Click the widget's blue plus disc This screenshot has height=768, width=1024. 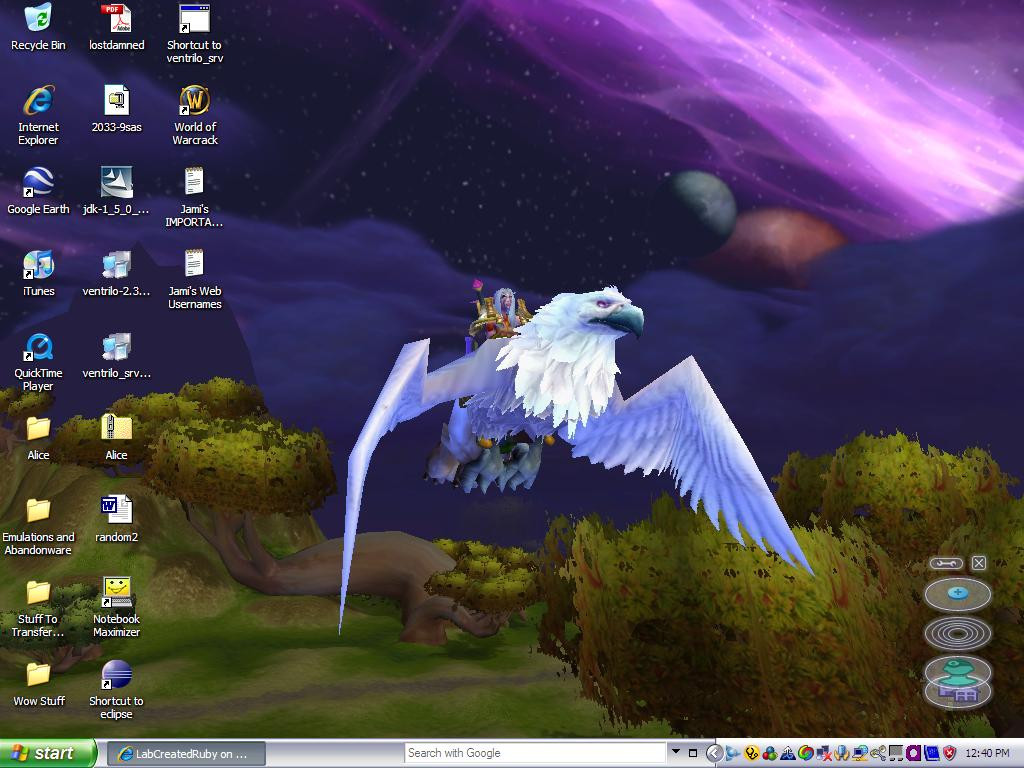click(957, 594)
